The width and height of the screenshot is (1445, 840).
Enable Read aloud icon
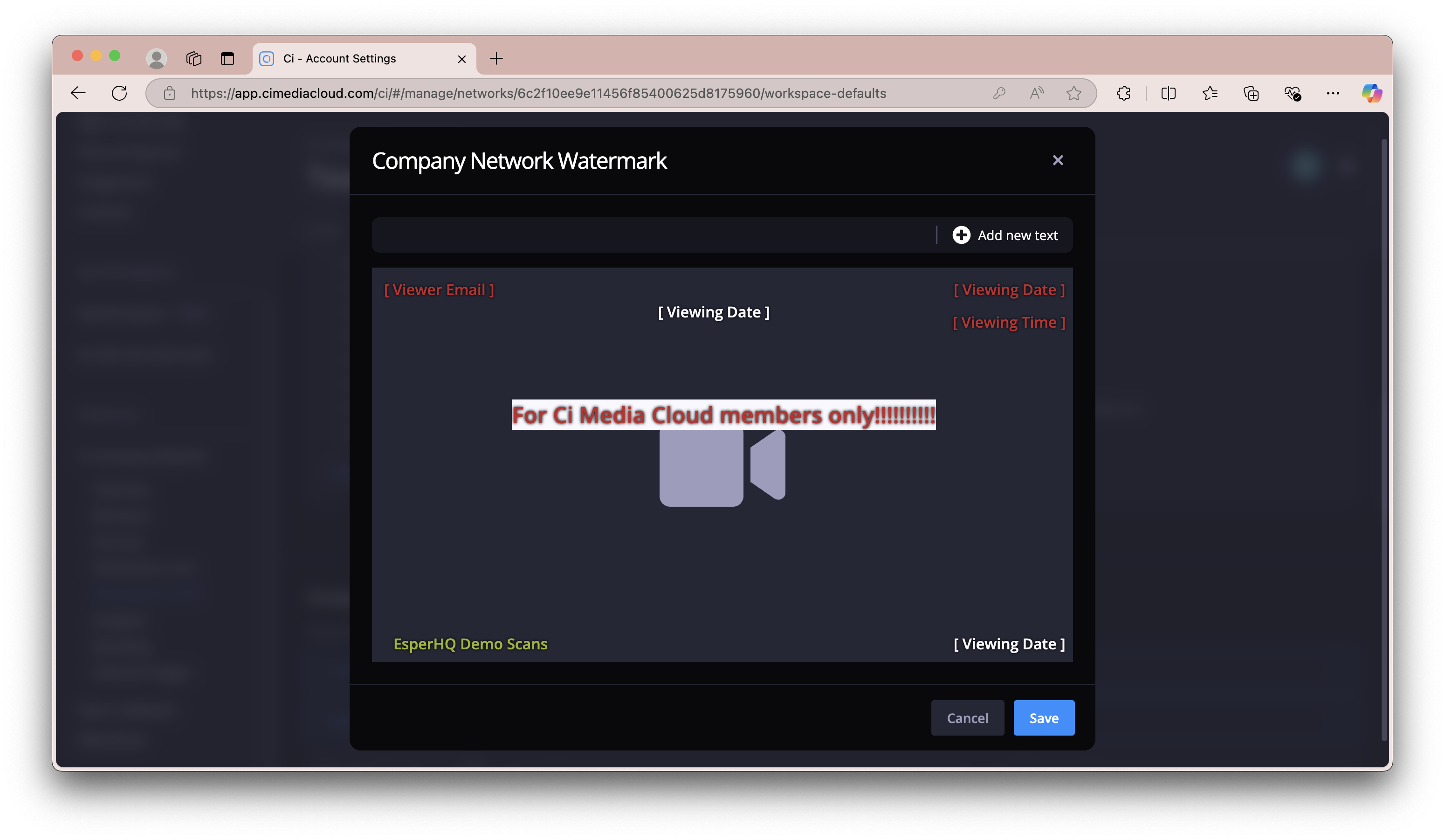1036,93
